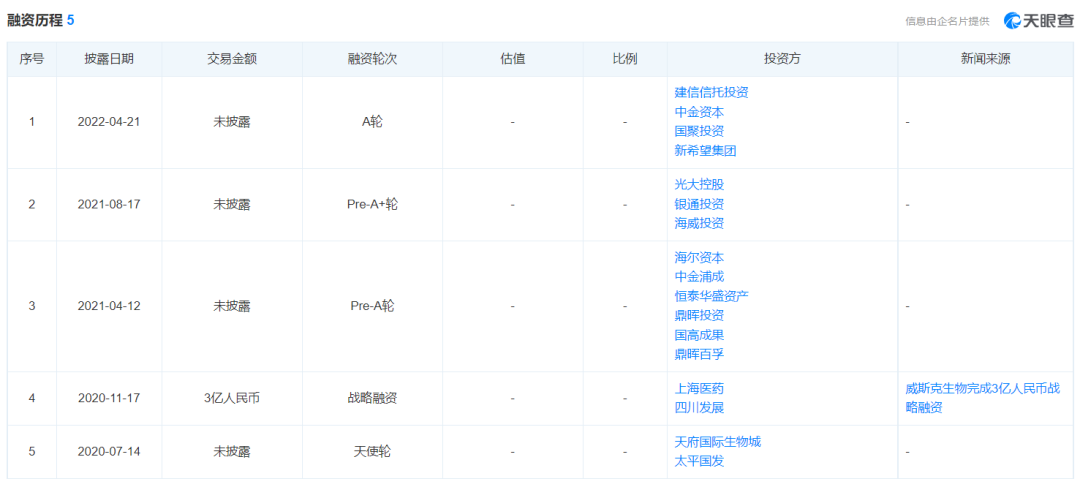
Task: Open 建信信托投资 investor link
Action: (x=711, y=92)
